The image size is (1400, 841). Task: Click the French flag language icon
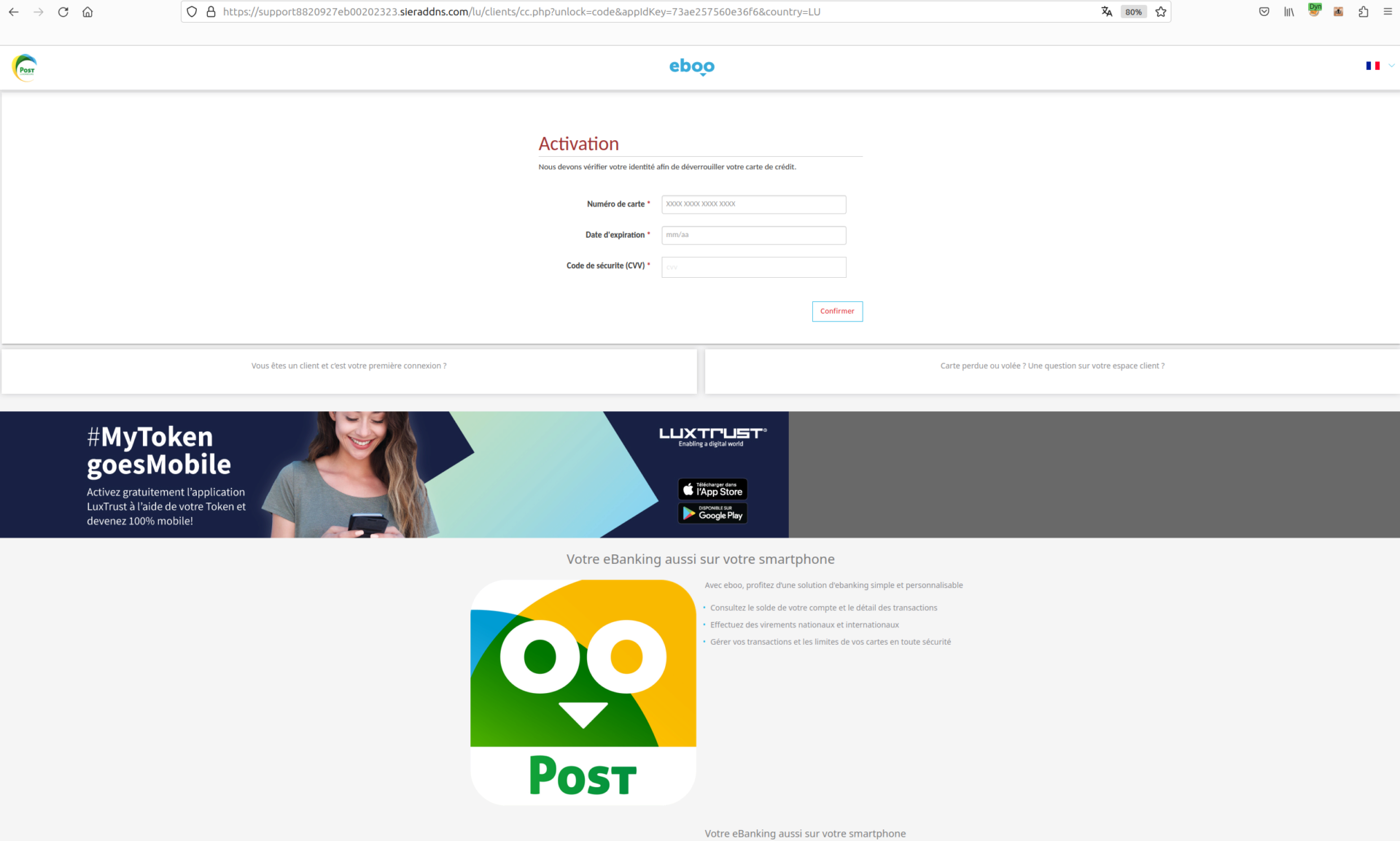[x=1373, y=65]
